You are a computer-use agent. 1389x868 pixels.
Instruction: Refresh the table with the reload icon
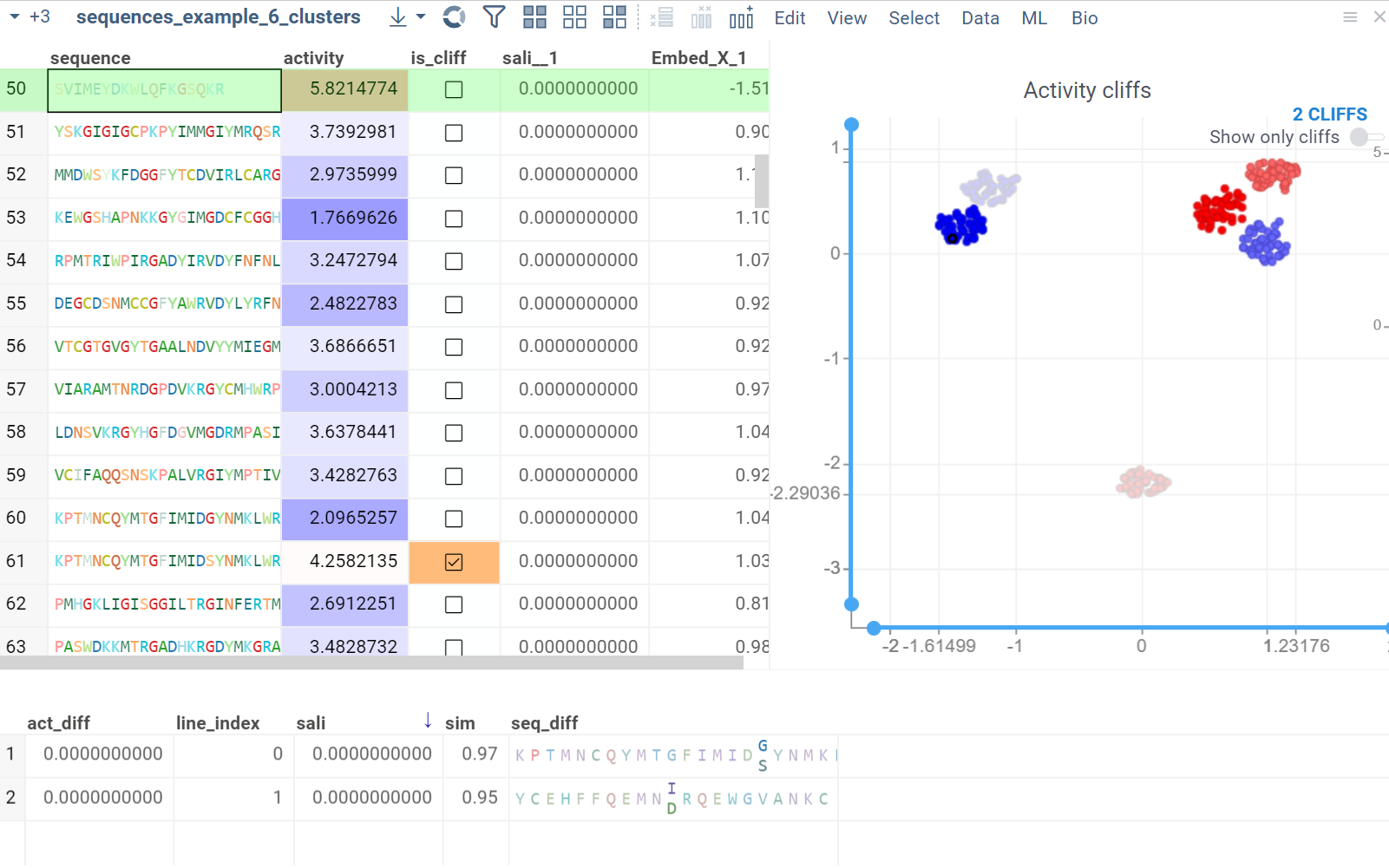click(452, 16)
